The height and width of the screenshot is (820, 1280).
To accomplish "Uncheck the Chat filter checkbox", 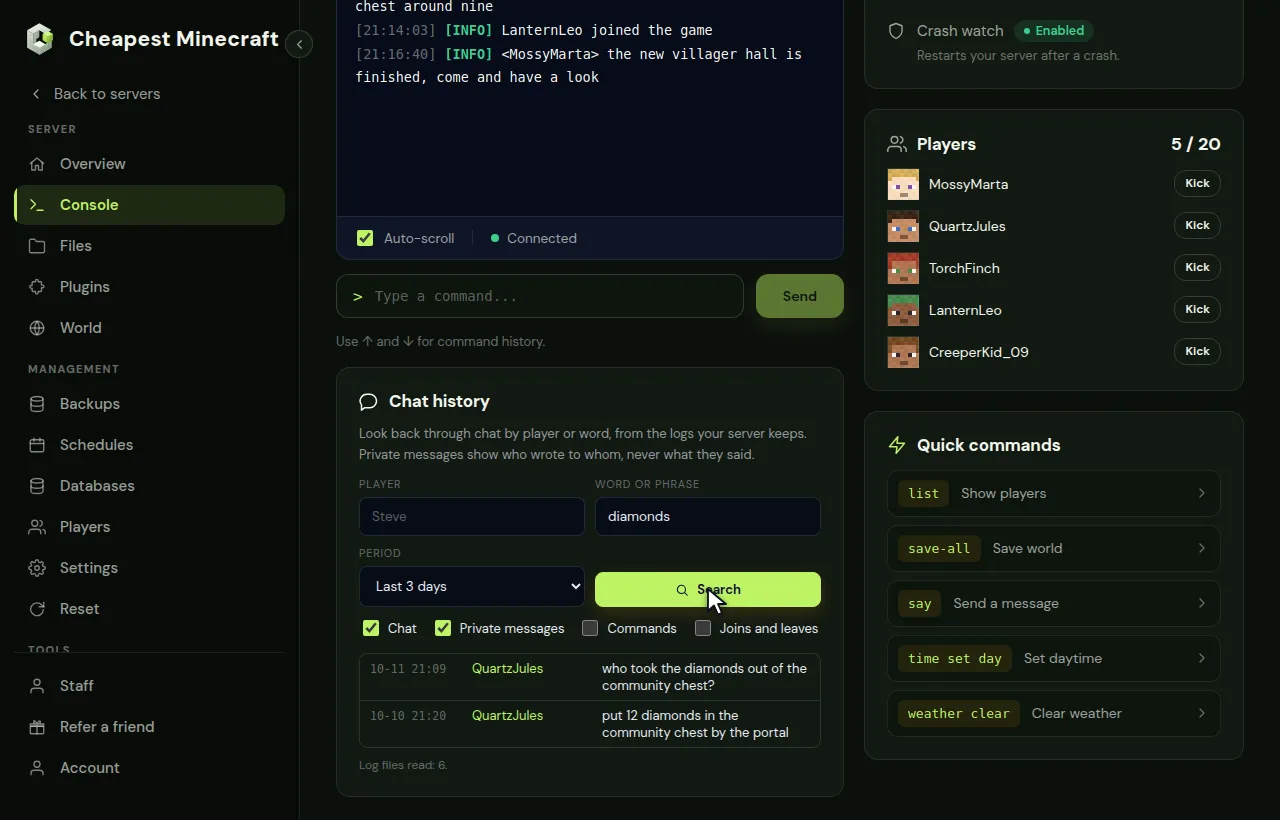I will pos(371,628).
